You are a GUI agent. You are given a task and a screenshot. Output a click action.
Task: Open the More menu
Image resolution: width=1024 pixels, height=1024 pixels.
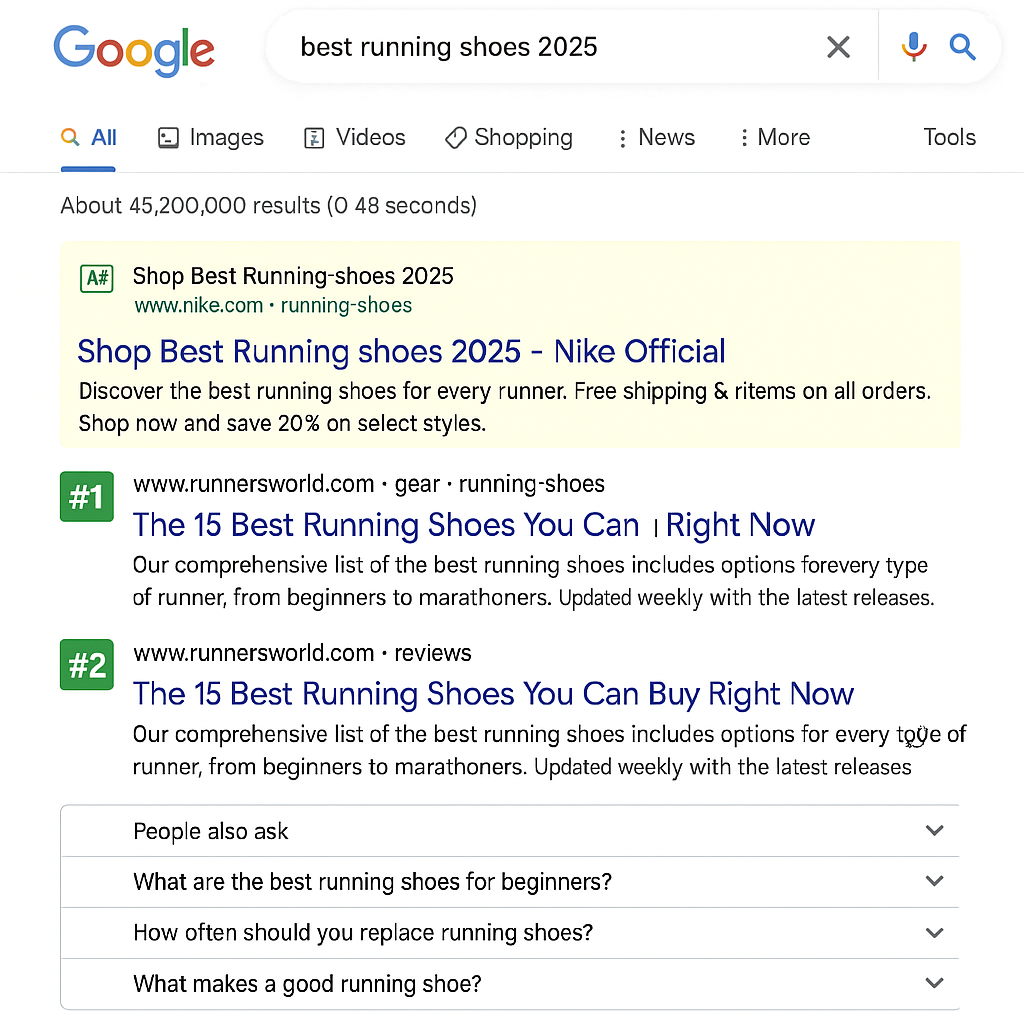775,138
